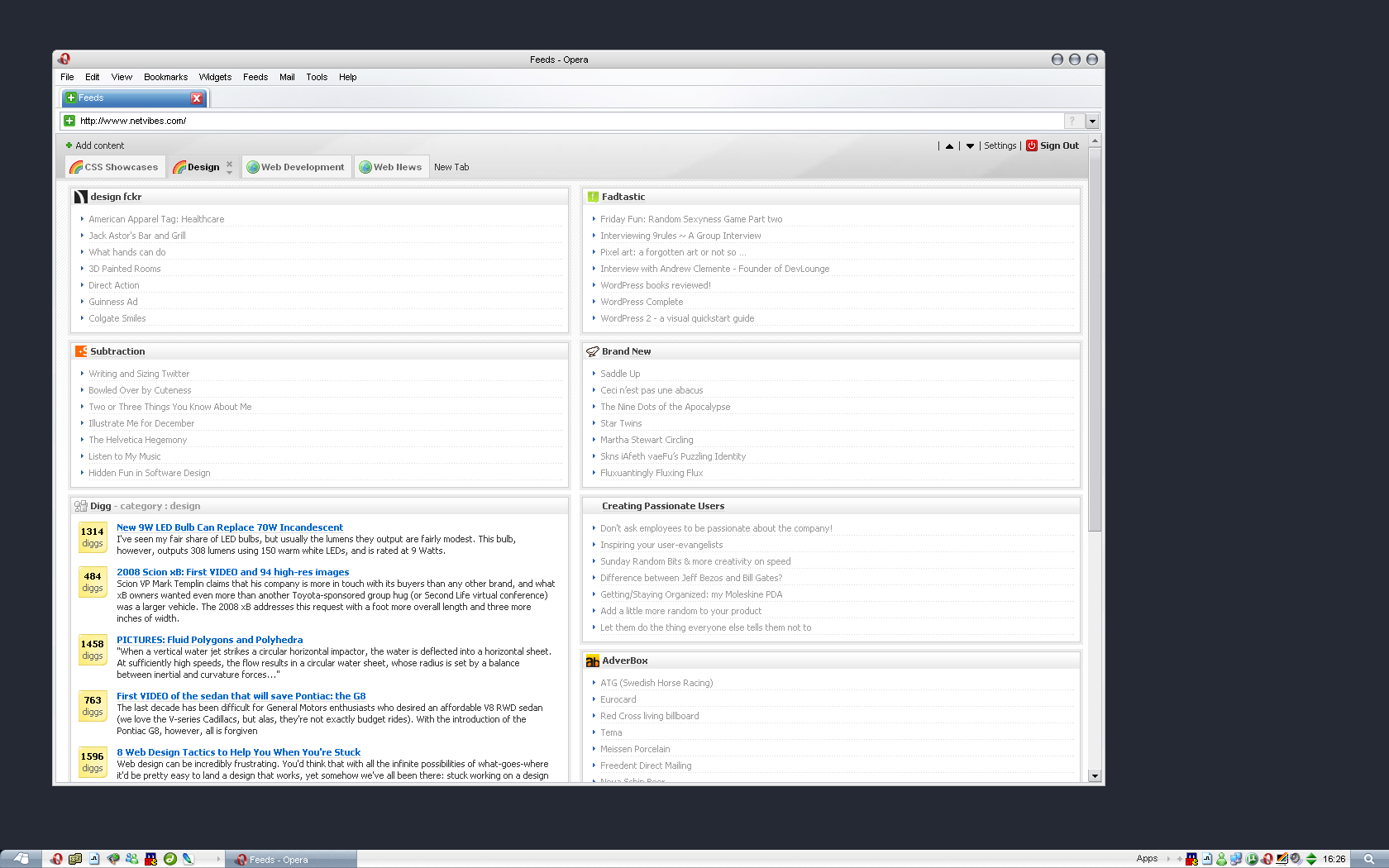The width and height of the screenshot is (1389, 868).
Task: Open 'WordPress Complete' in Fadtastic
Action: pos(642,302)
